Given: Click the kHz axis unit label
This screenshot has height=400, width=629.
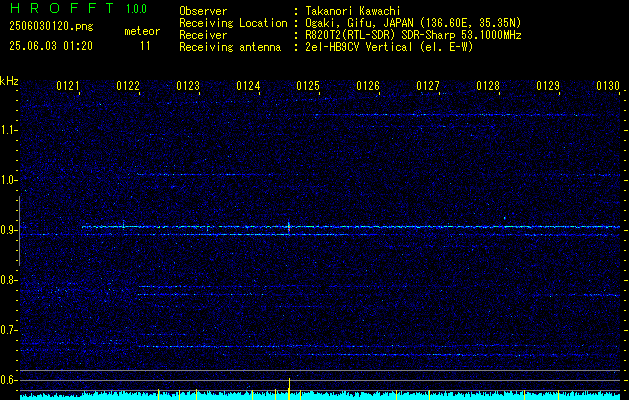Looking at the screenshot, I should click(x=9, y=81).
